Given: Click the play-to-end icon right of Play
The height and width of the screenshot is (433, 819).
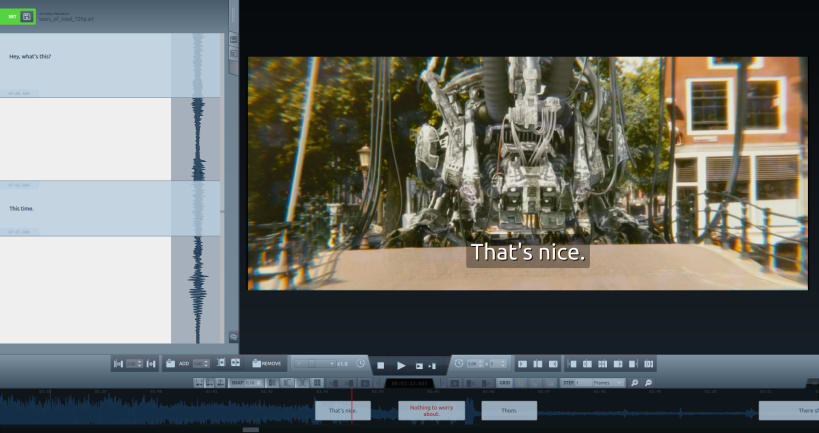Looking at the screenshot, I should tap(432, 366).
